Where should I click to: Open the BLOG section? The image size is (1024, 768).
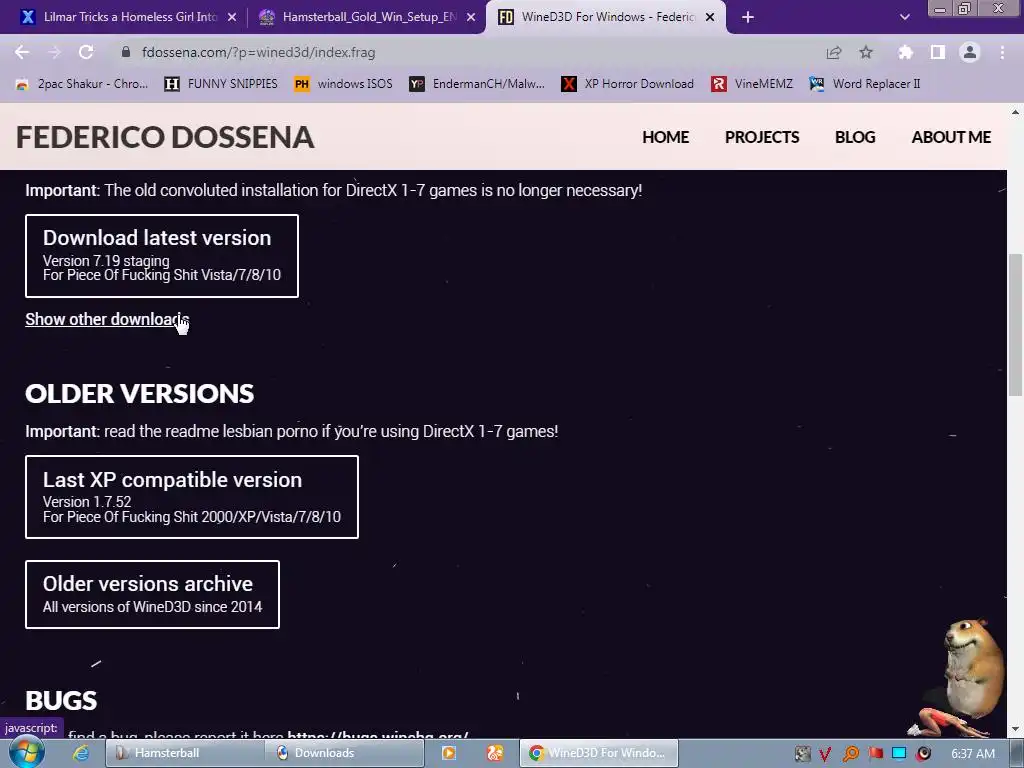point(855,137)
